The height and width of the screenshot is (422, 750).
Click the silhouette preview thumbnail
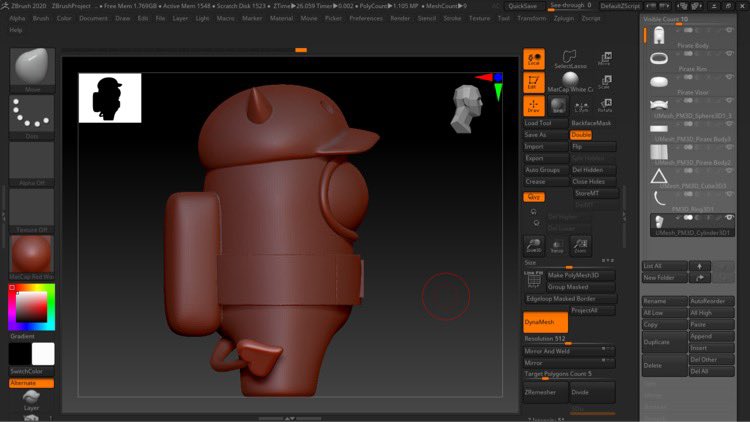[x=110, y=98]
